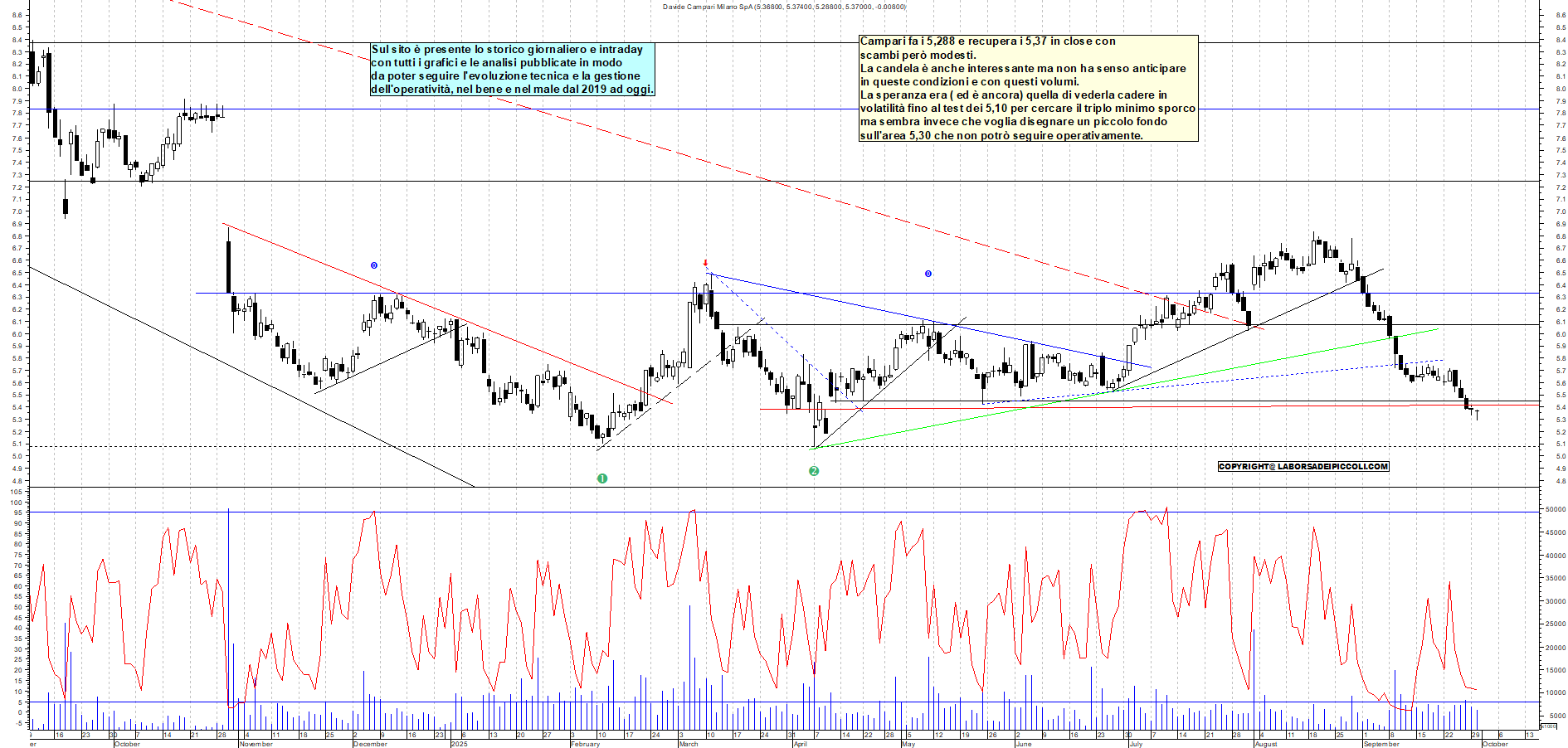Click the 2025 year label on time axis
Screen dimensions: 1568x748
460,744
